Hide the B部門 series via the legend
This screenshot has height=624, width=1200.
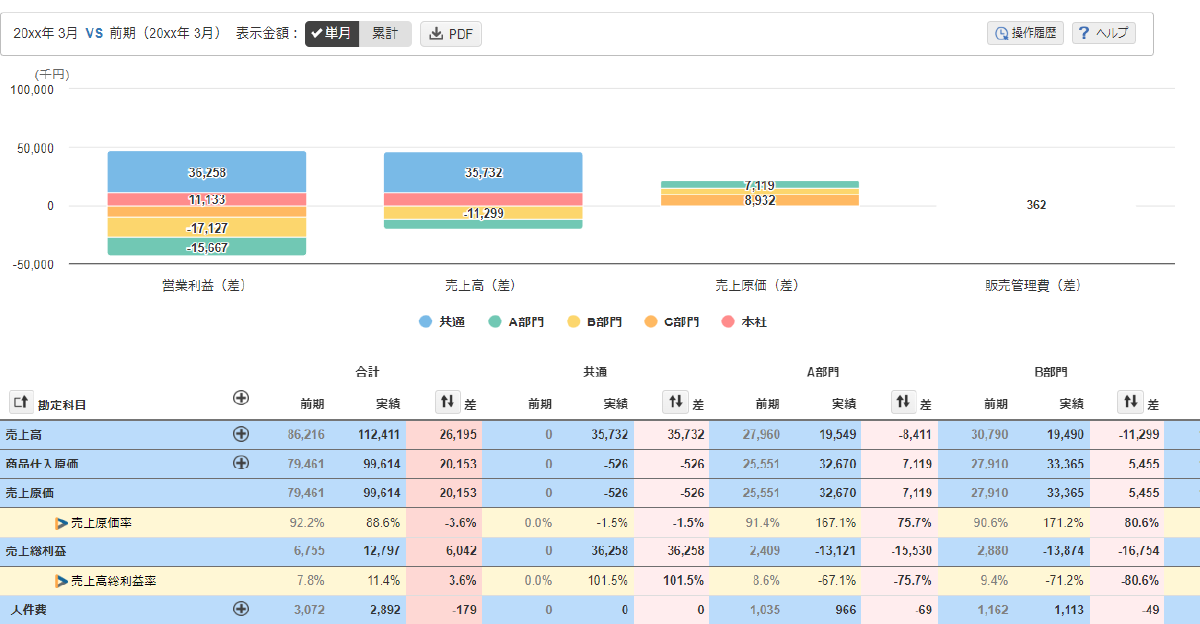pos(595,322)
